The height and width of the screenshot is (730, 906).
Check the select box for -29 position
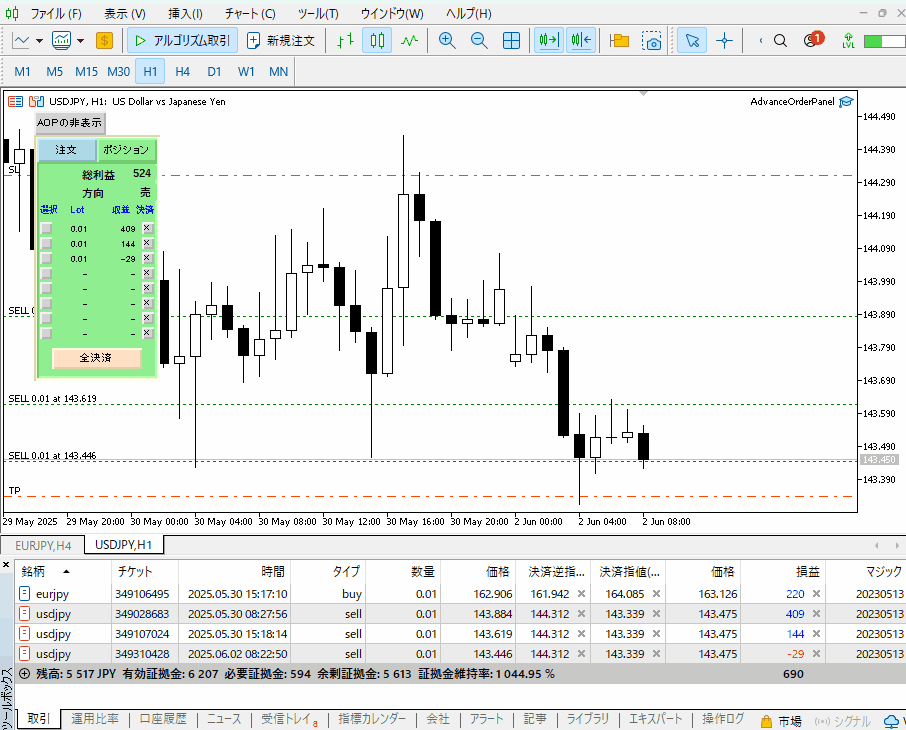click(46, 258)
